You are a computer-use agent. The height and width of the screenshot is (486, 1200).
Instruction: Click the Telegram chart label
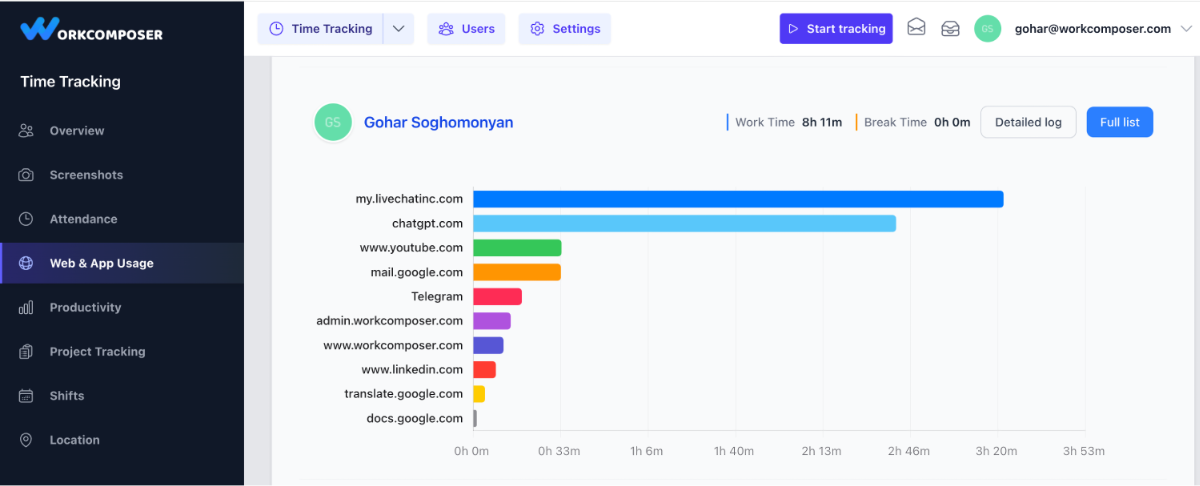(437, 296)
